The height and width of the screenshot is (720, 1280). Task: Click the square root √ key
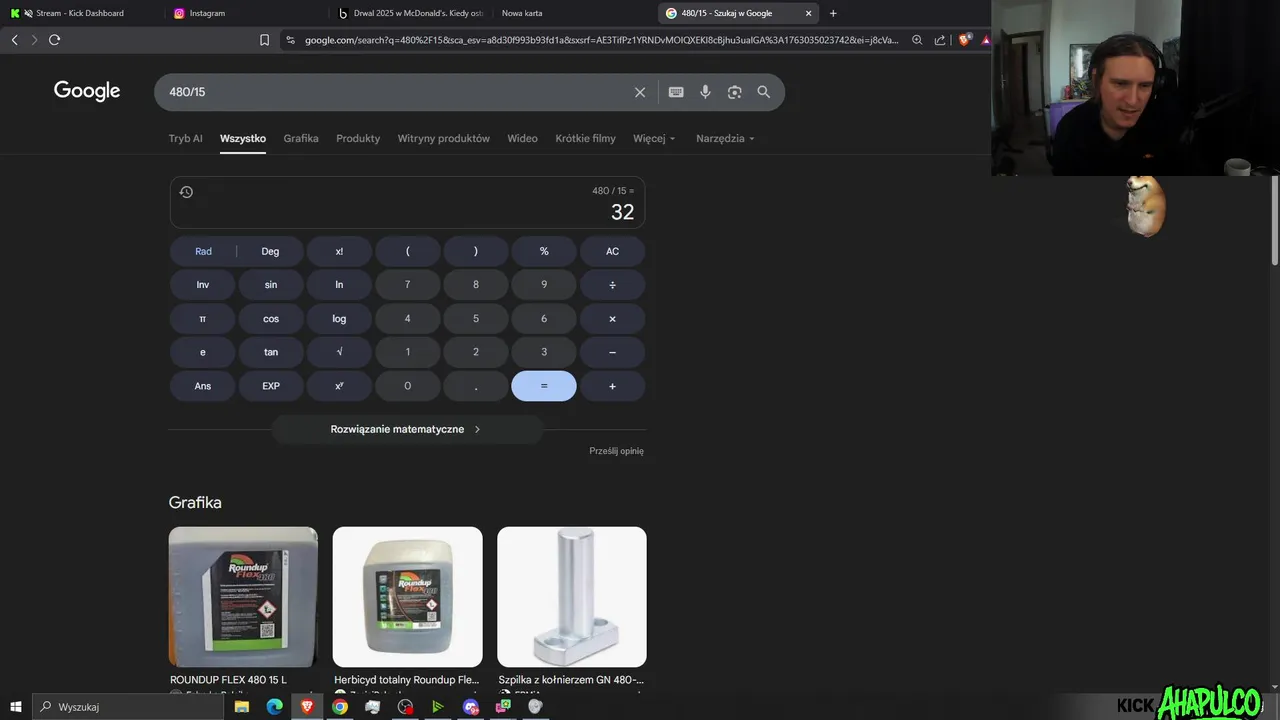[x=339, y=352]
